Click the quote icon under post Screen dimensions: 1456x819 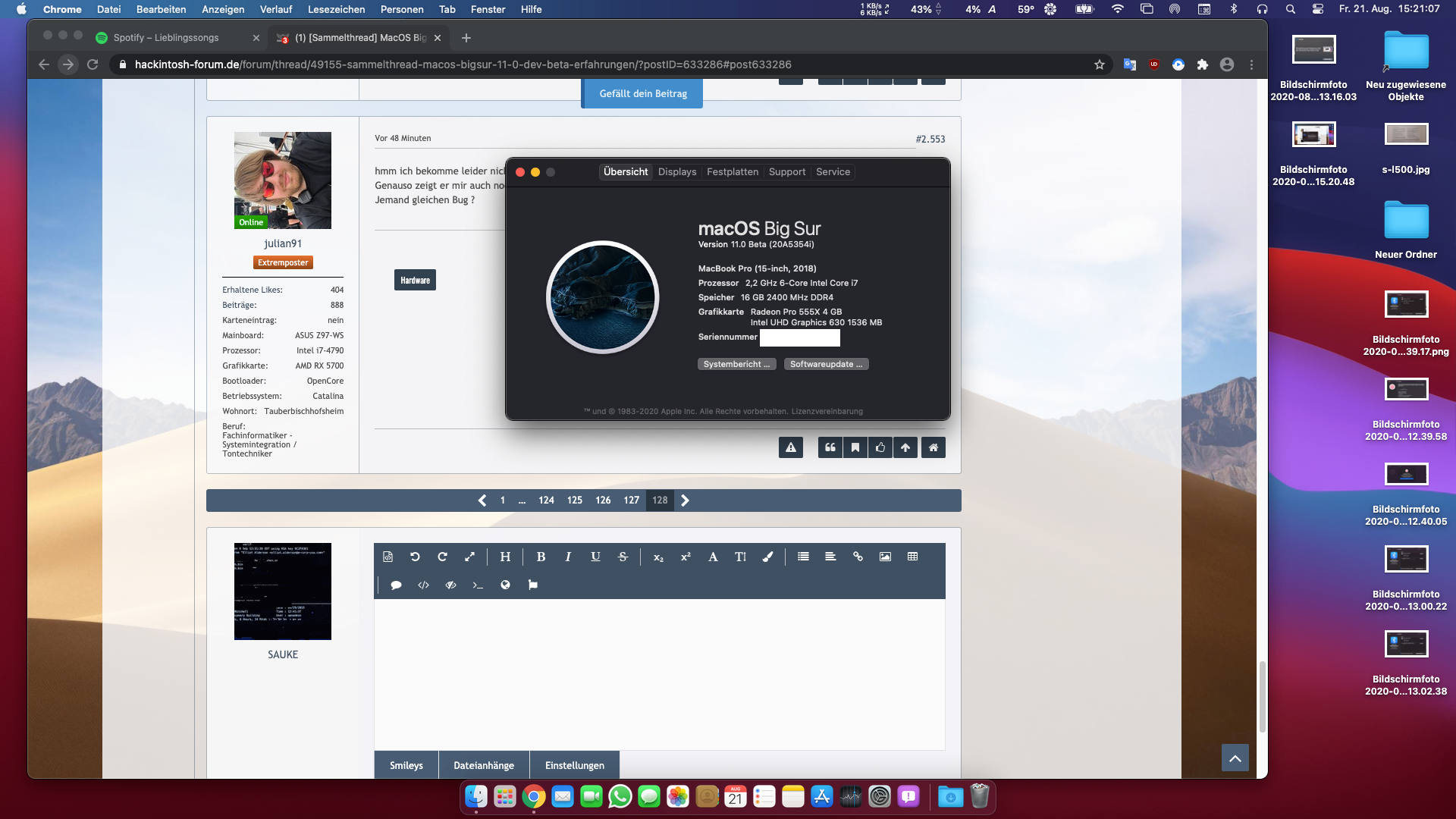tap(830, 447)
